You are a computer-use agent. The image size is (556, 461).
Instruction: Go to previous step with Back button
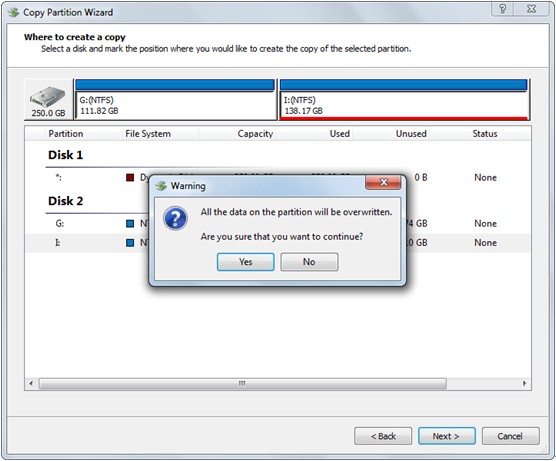pyautogui.click(x=383, y=436)
